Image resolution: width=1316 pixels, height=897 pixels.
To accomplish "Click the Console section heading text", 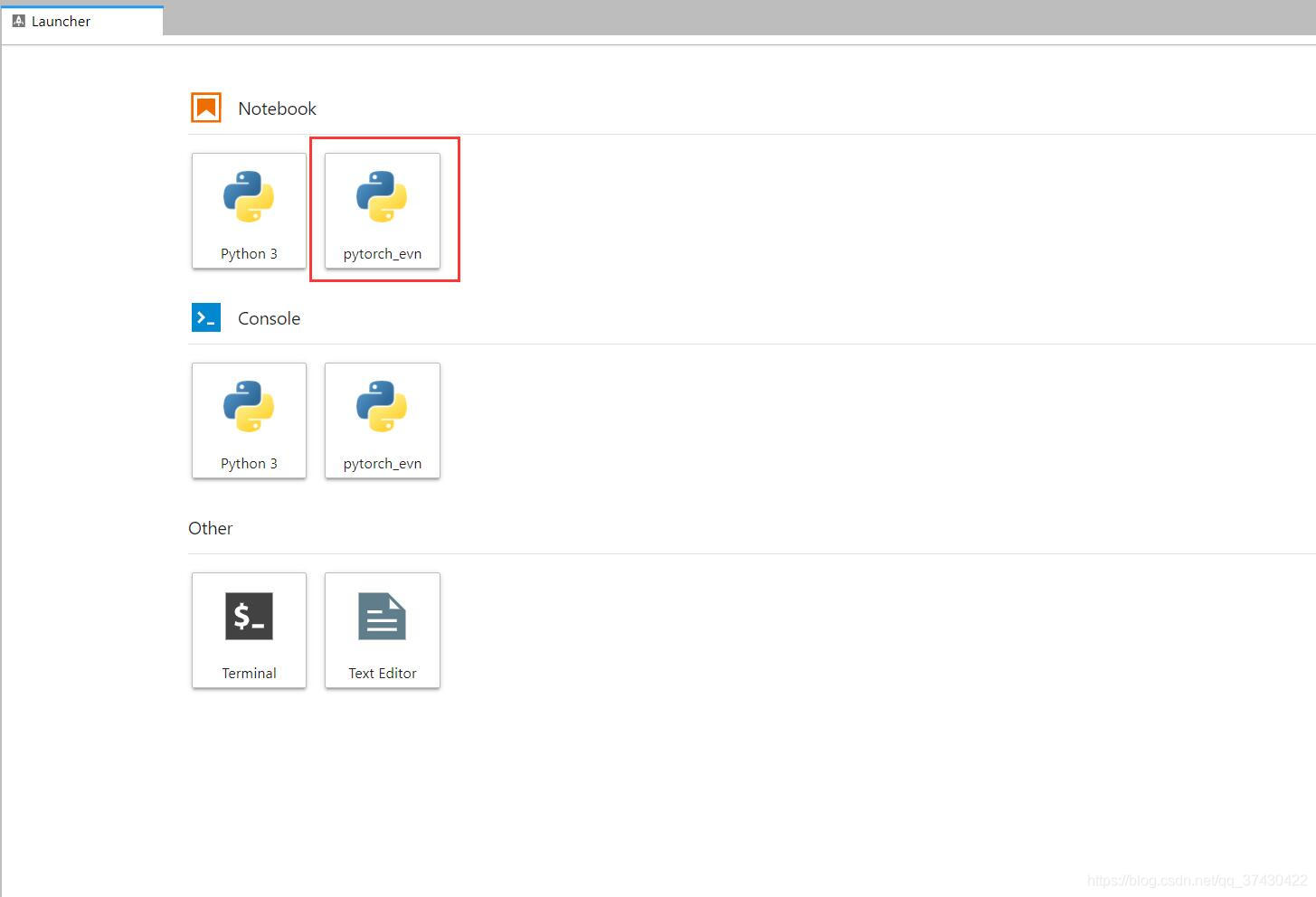I will point(269,318).
